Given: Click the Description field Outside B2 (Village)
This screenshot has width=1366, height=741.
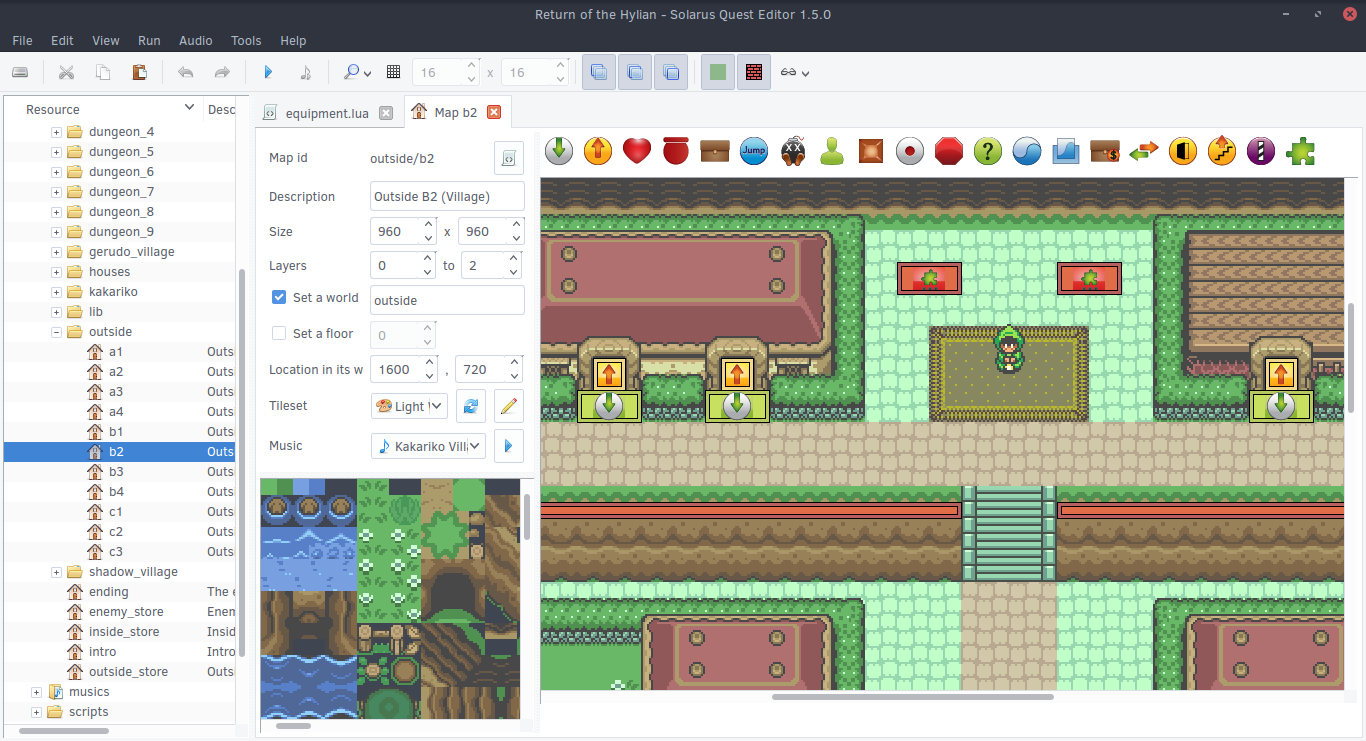Looking at the screenshot, I should pos(447,196).
